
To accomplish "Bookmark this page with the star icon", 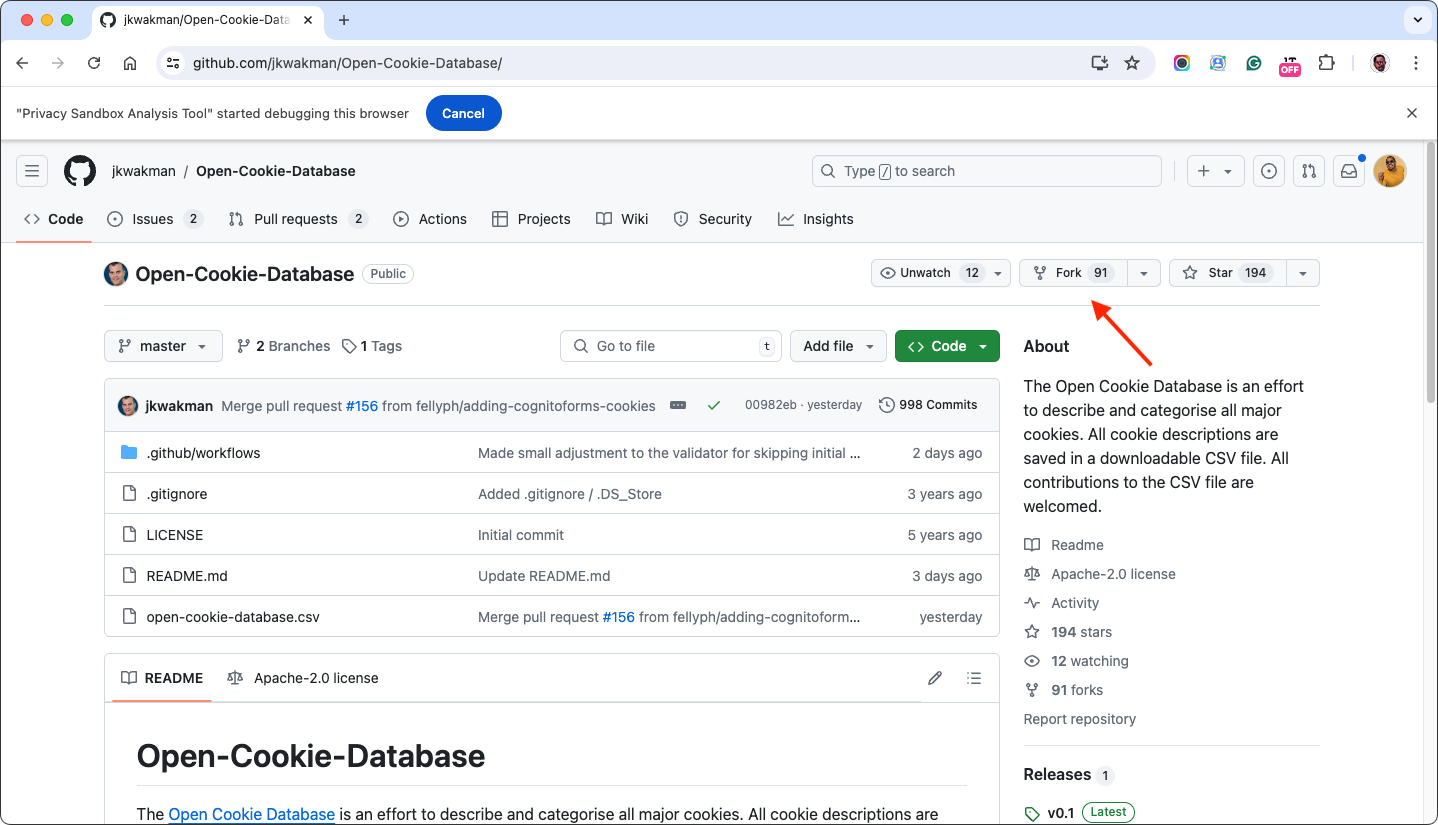I will pos(1132,63).
